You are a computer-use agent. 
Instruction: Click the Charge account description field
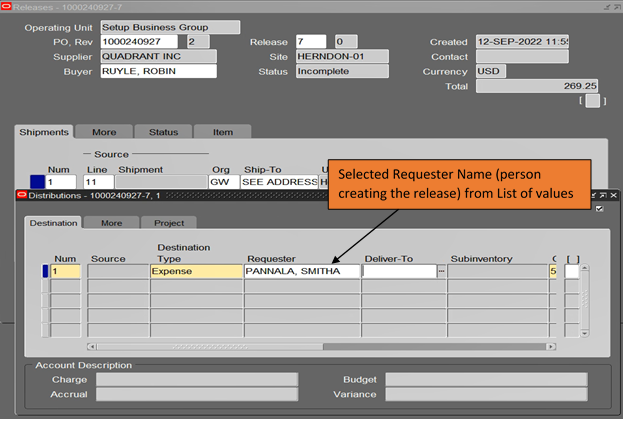pyautogui.click(x=197, y=380)
